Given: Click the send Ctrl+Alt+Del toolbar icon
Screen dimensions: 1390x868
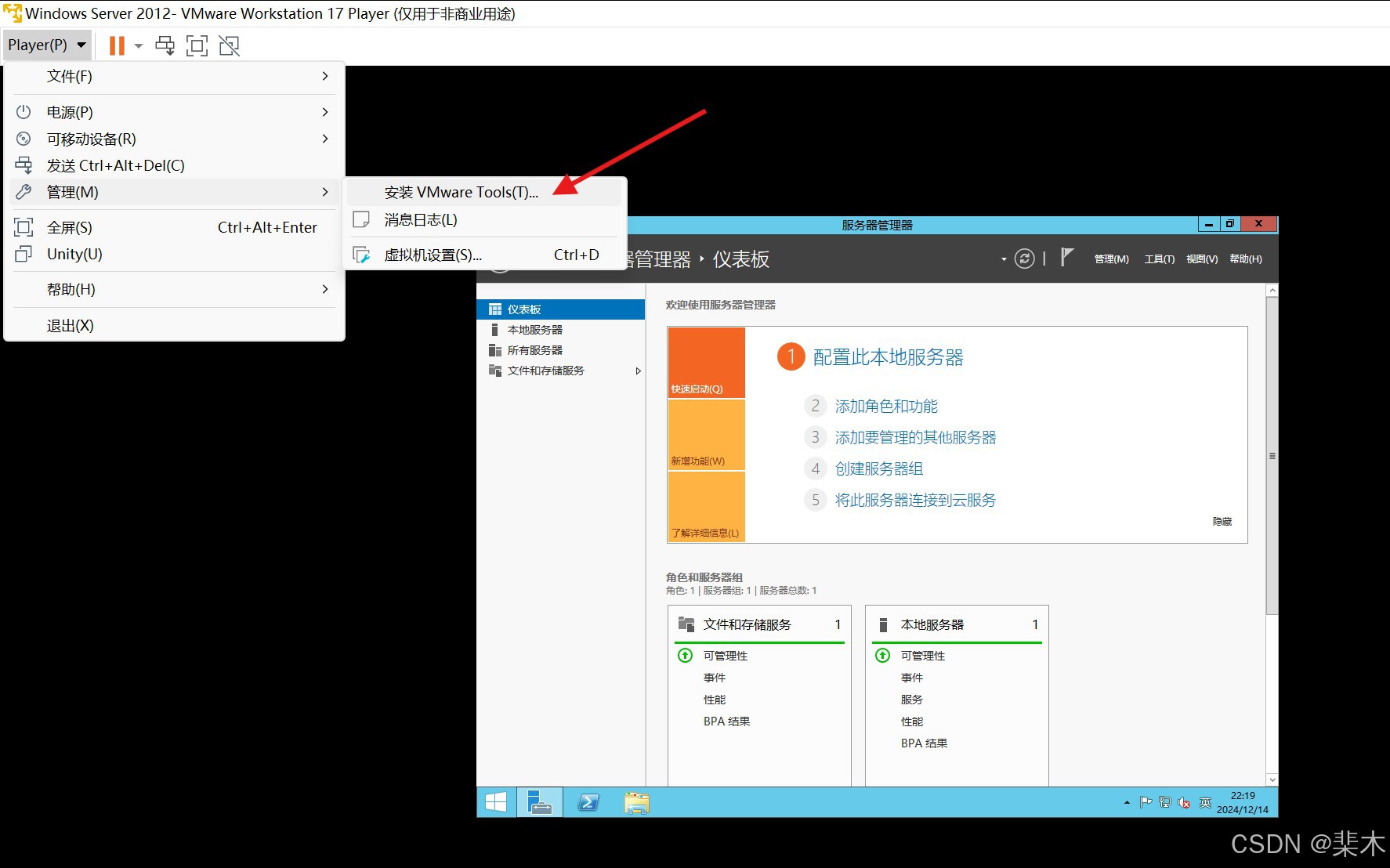Looking at the screenshot, I should tap(165, 45).
